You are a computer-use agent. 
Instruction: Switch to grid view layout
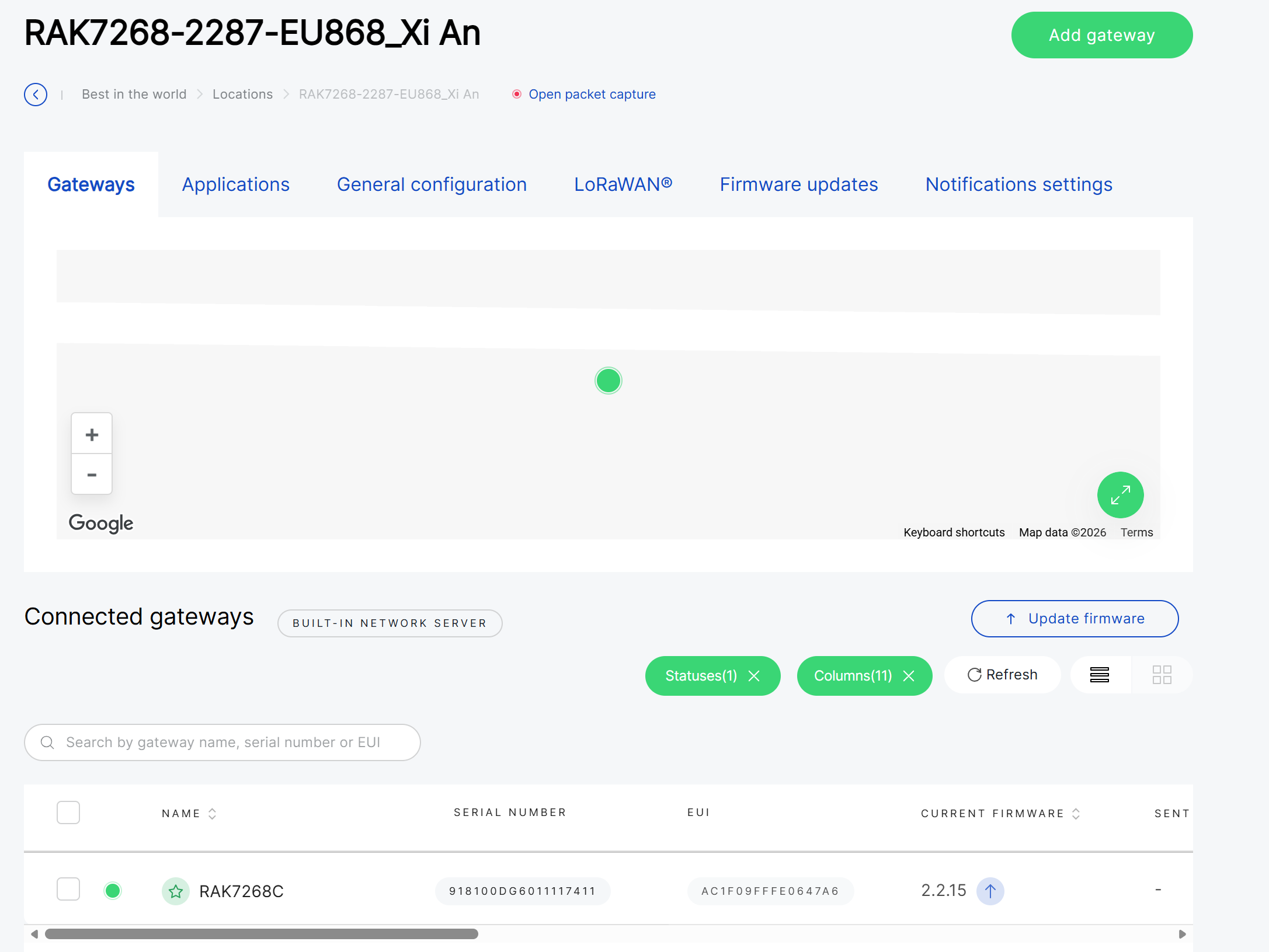(x=1162, y=675)
